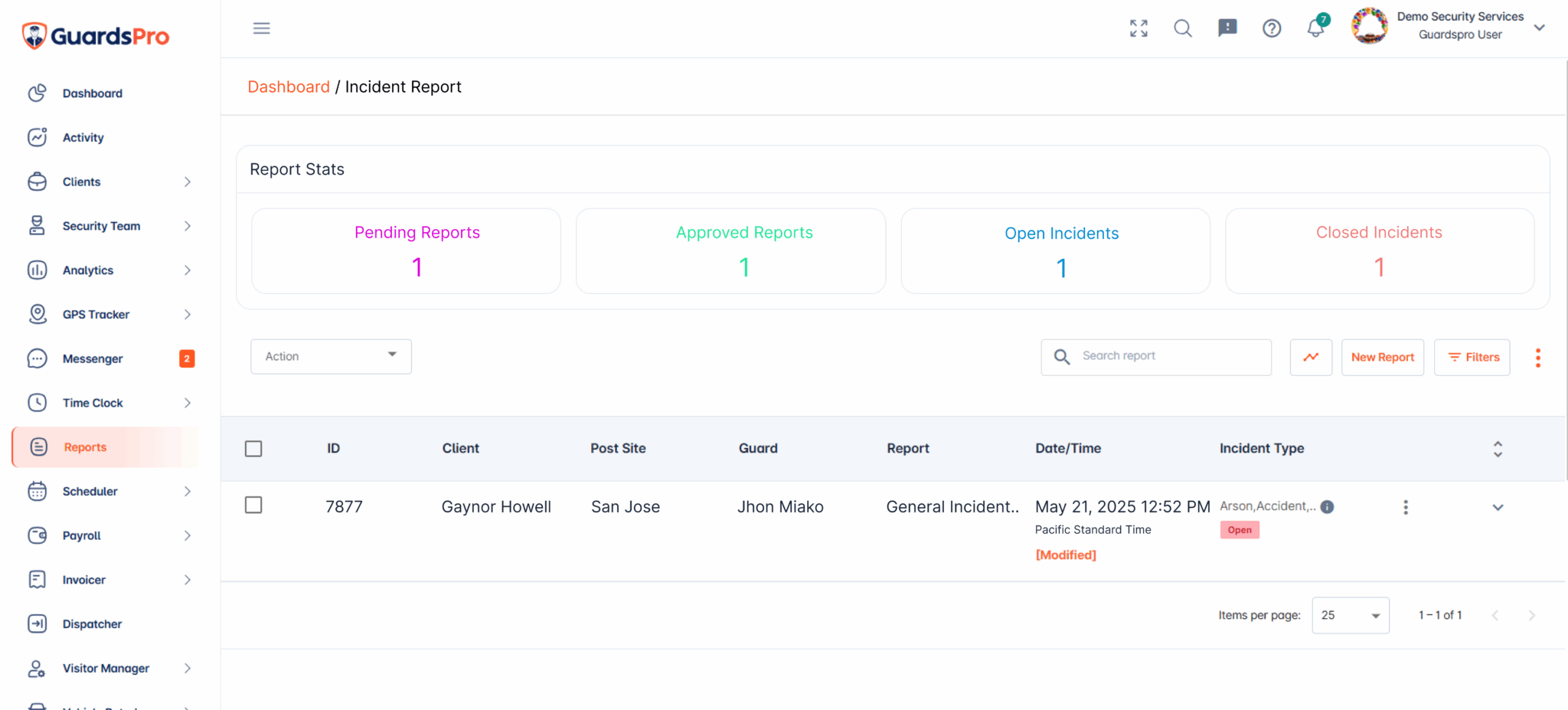Click the Incident Type info icon
1568x710 pixels.
coord(1328,506)
